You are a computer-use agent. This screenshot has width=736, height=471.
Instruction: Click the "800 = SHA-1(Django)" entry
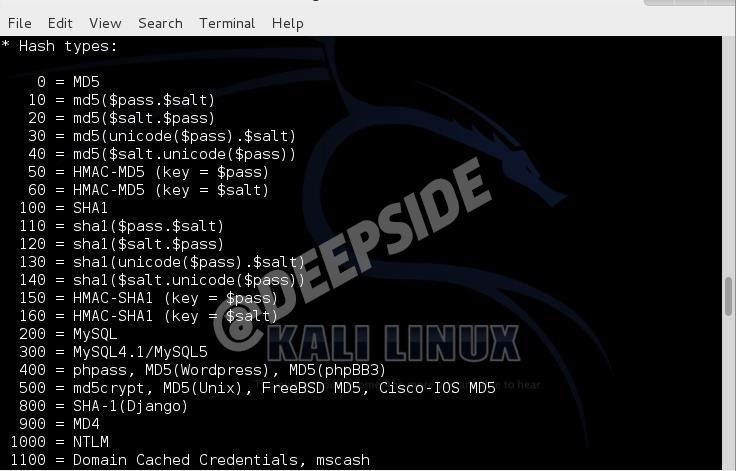[103, 406]
